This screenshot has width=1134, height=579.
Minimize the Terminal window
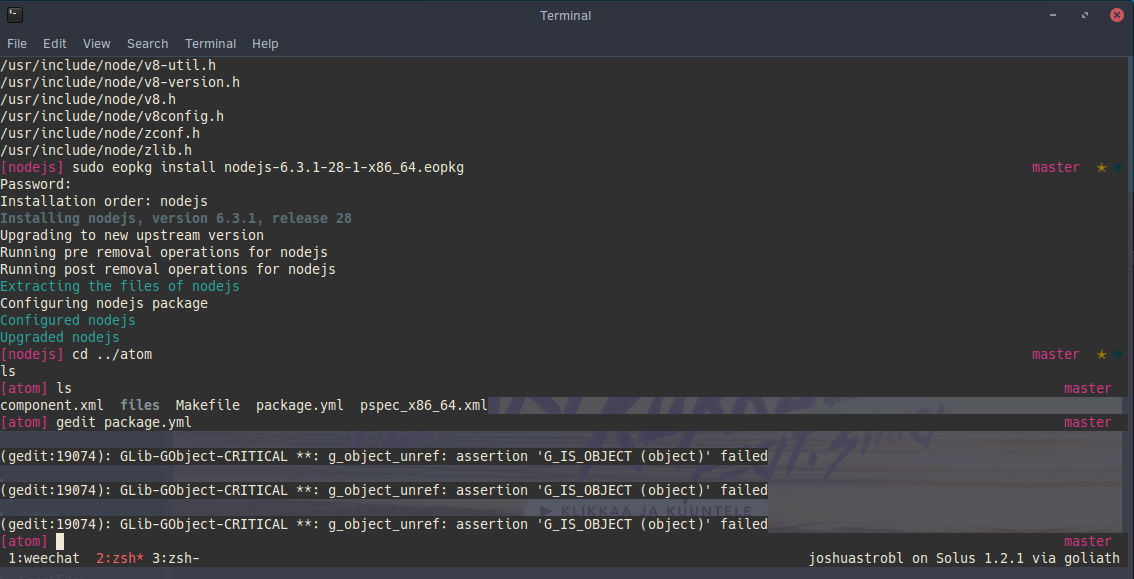(x=1053, y=15)
